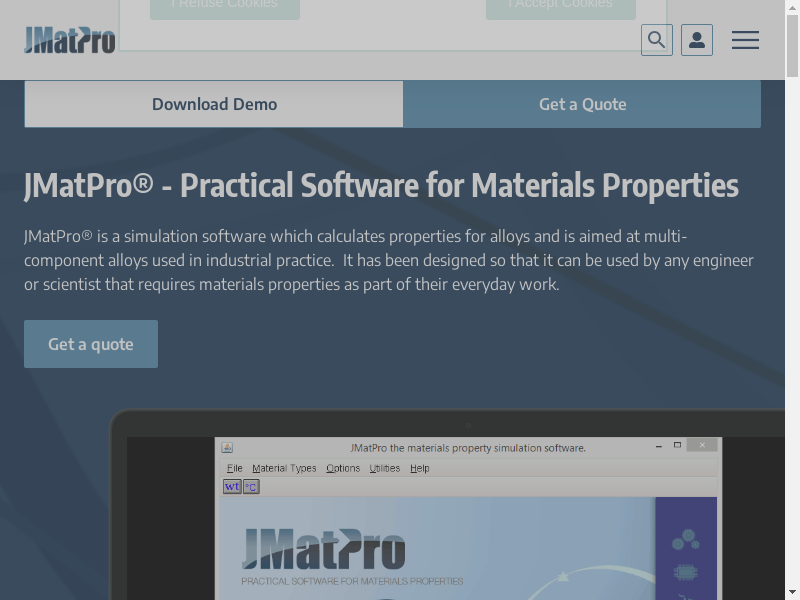Click the chip icon in the purple sidebar
This screenshot has height=600, width=800.
click(x=686, y=573)
